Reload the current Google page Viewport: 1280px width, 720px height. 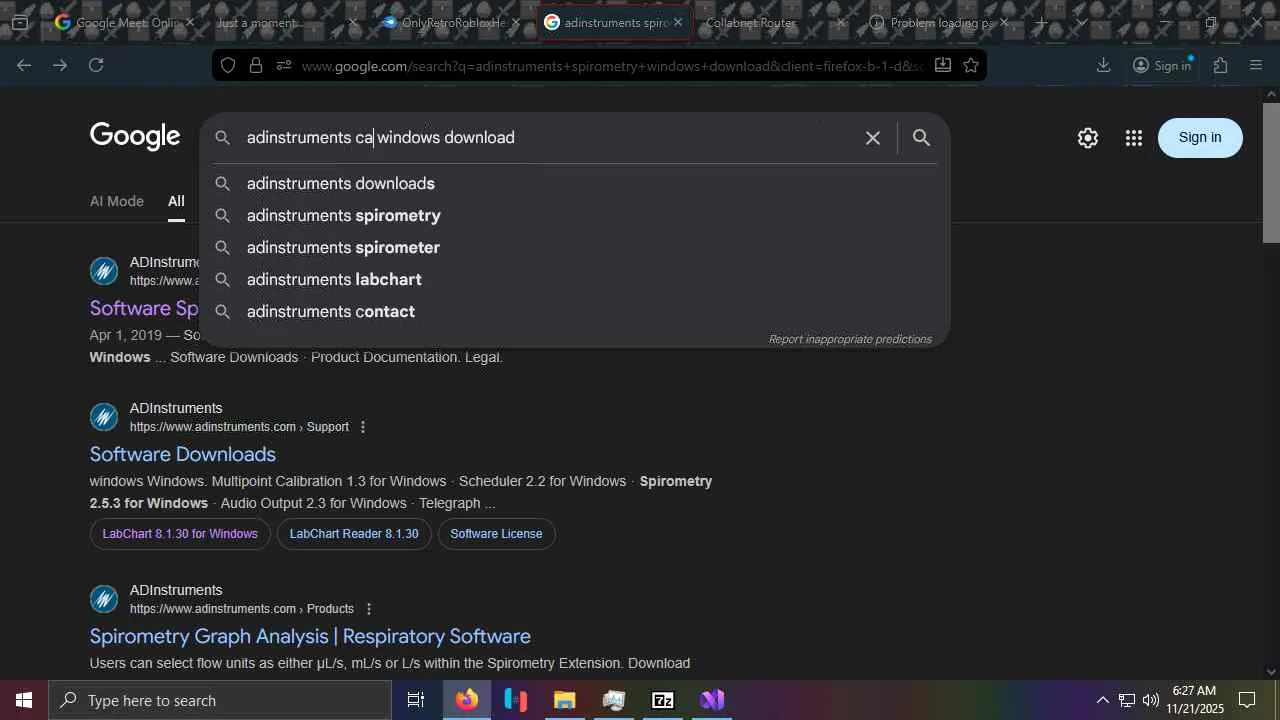coord(96,65)
